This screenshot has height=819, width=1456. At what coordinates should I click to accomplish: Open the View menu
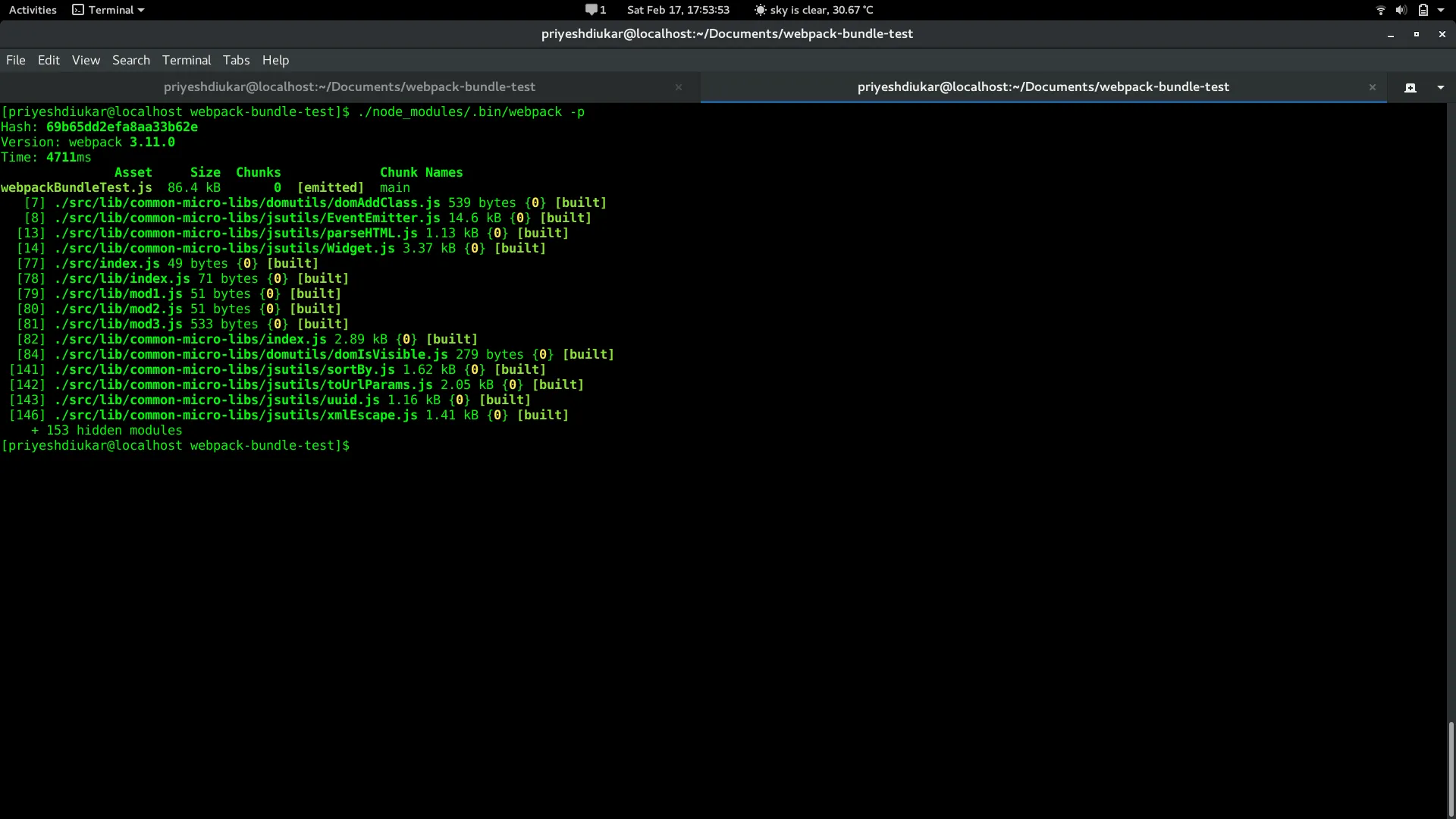[x=86, y=60]
